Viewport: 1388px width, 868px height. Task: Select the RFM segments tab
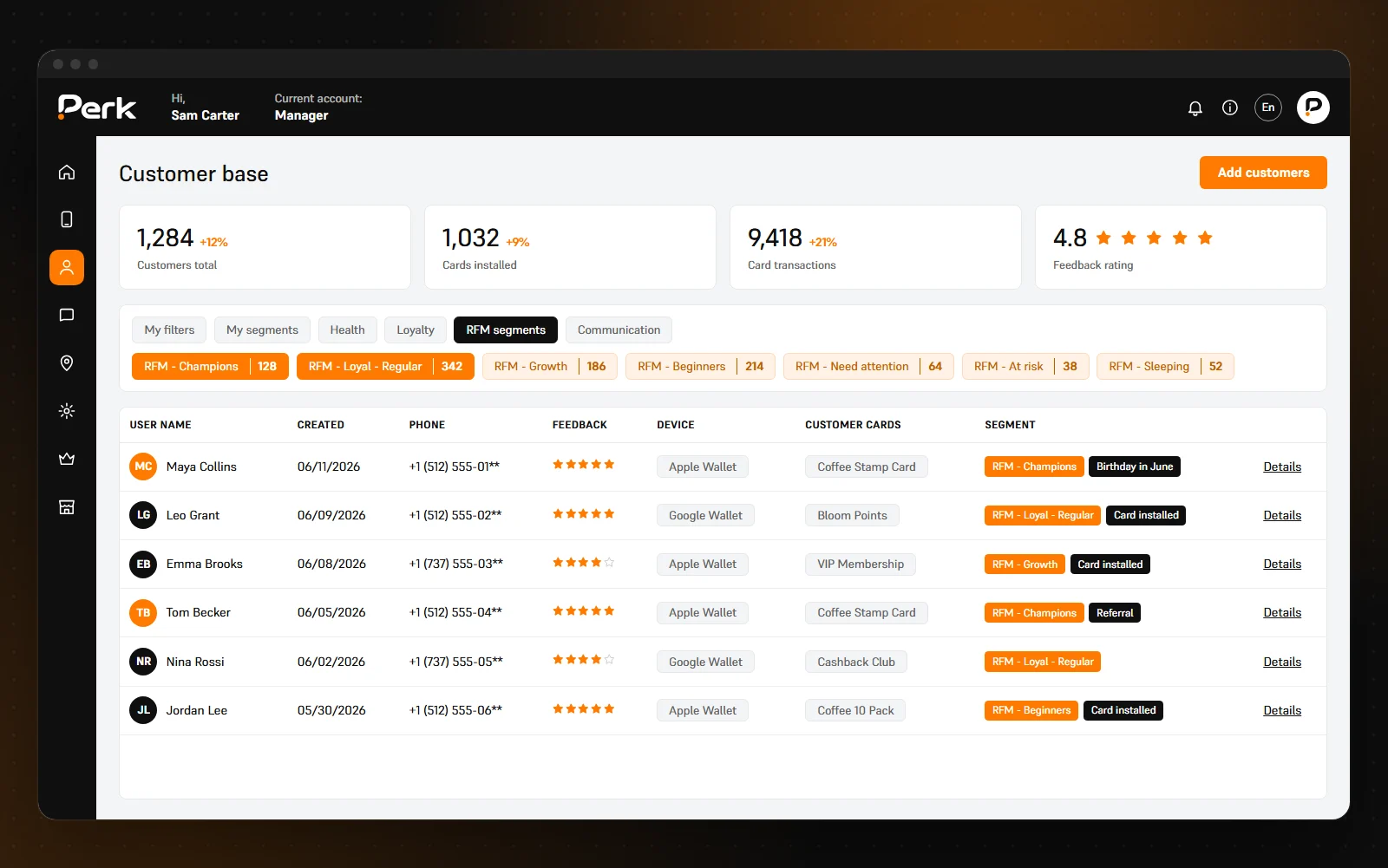click(506, 330)
